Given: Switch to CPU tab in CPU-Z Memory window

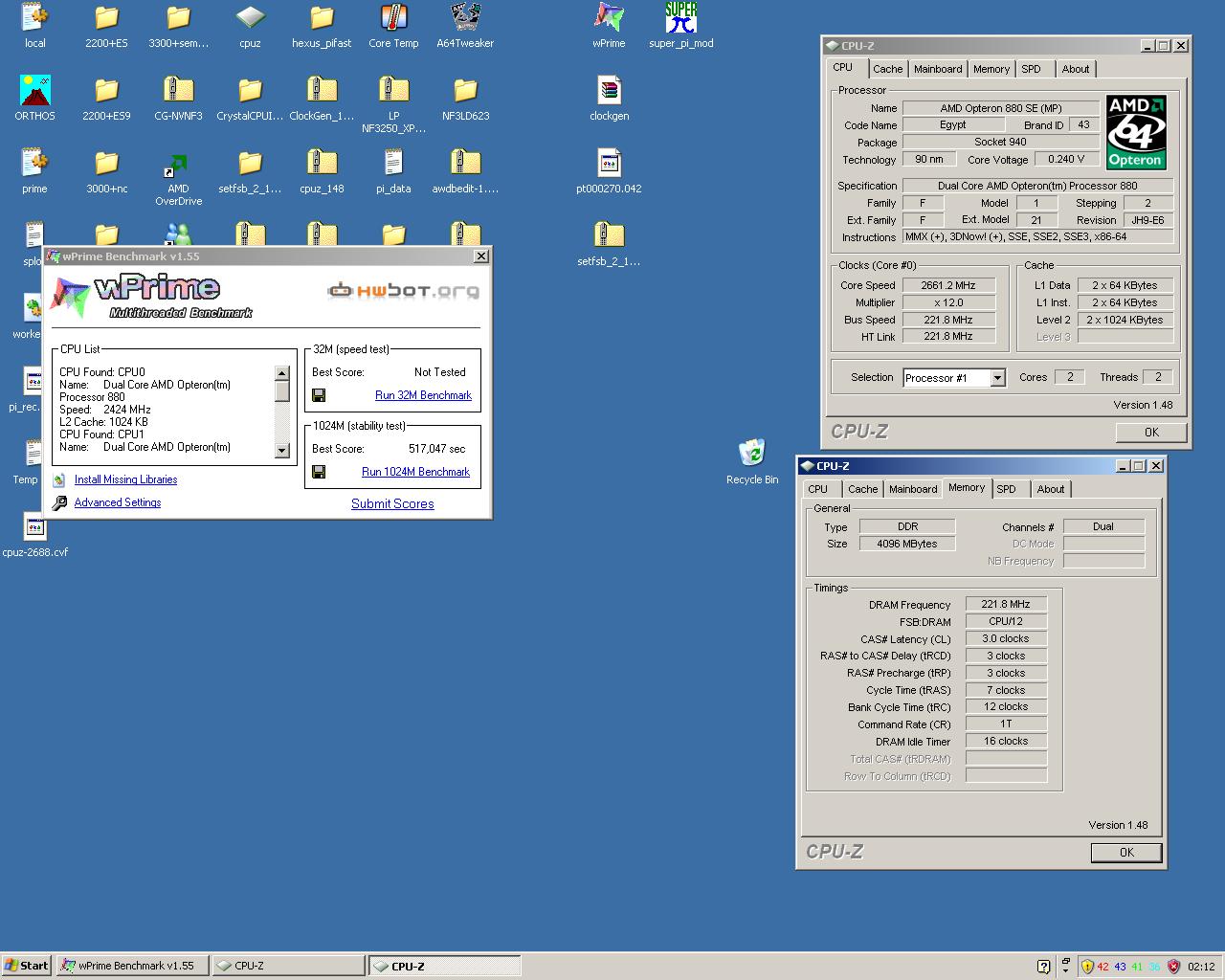Looking at the screenshot, I should pyautogui.click(x=818, y=489).
